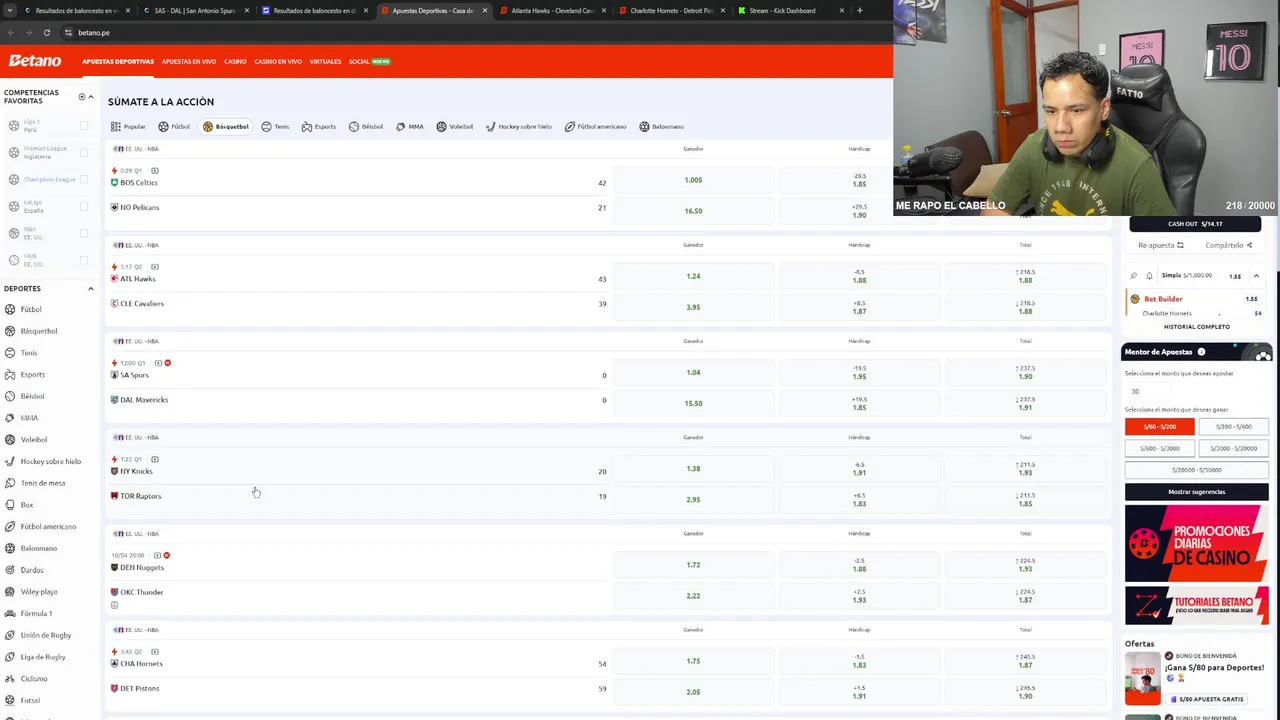
Task: Open Balonmano in the Deportes sidebar
Action: (31, 548)
